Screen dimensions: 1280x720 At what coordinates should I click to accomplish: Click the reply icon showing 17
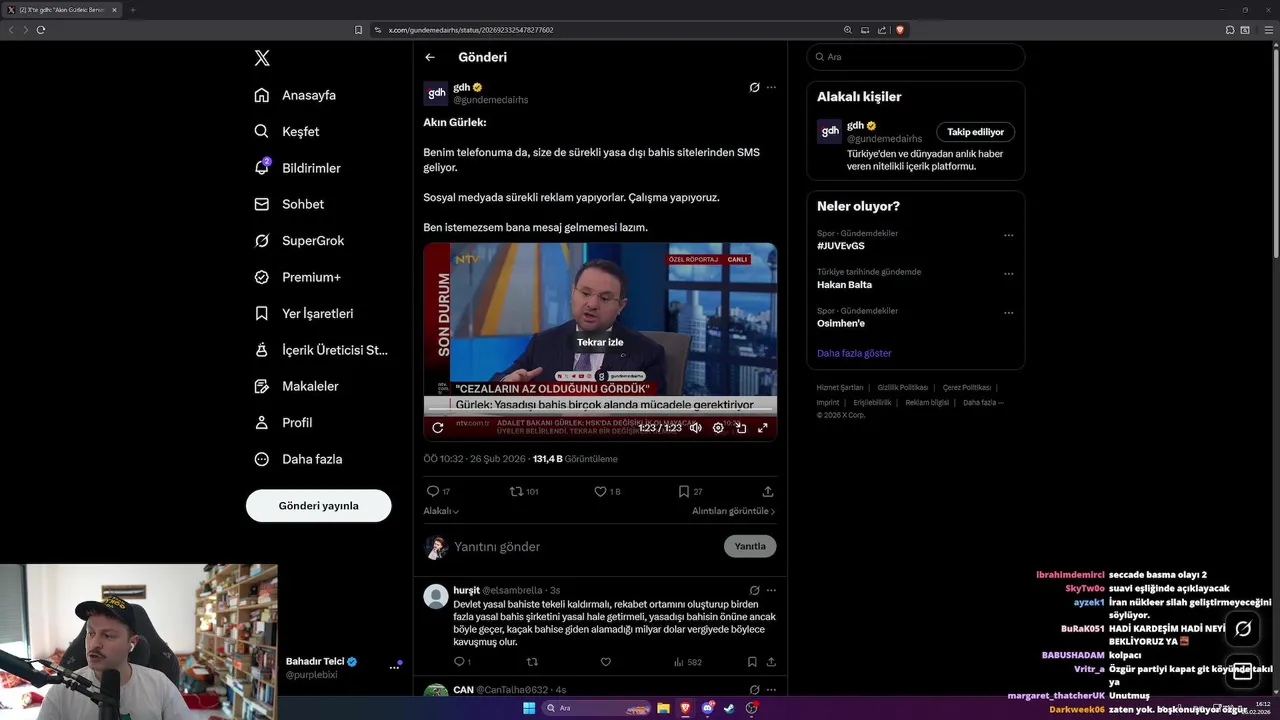click(433, 491)
